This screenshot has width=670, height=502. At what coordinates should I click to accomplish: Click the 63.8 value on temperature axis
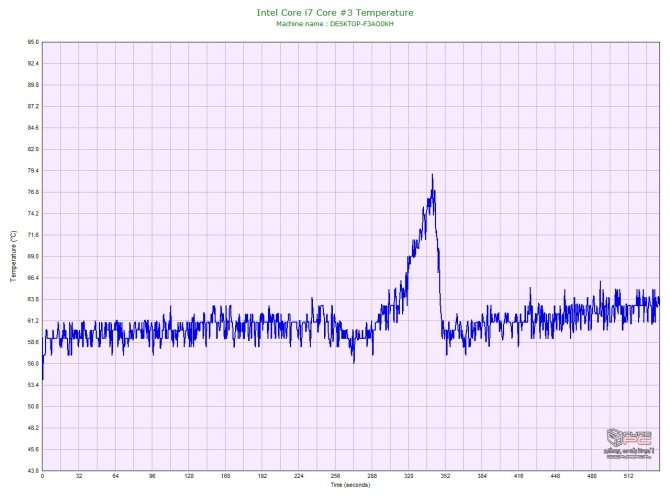tap(33, 299)
